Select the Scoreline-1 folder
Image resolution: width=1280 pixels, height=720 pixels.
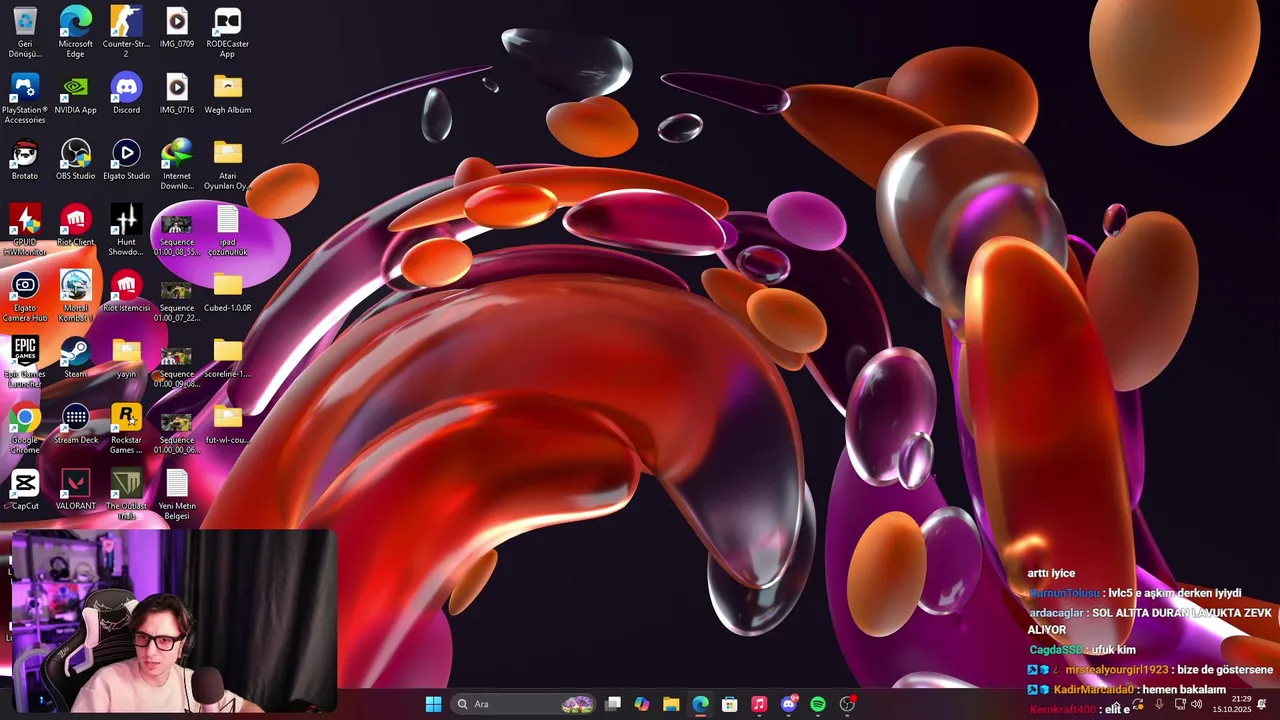point(228,357)
